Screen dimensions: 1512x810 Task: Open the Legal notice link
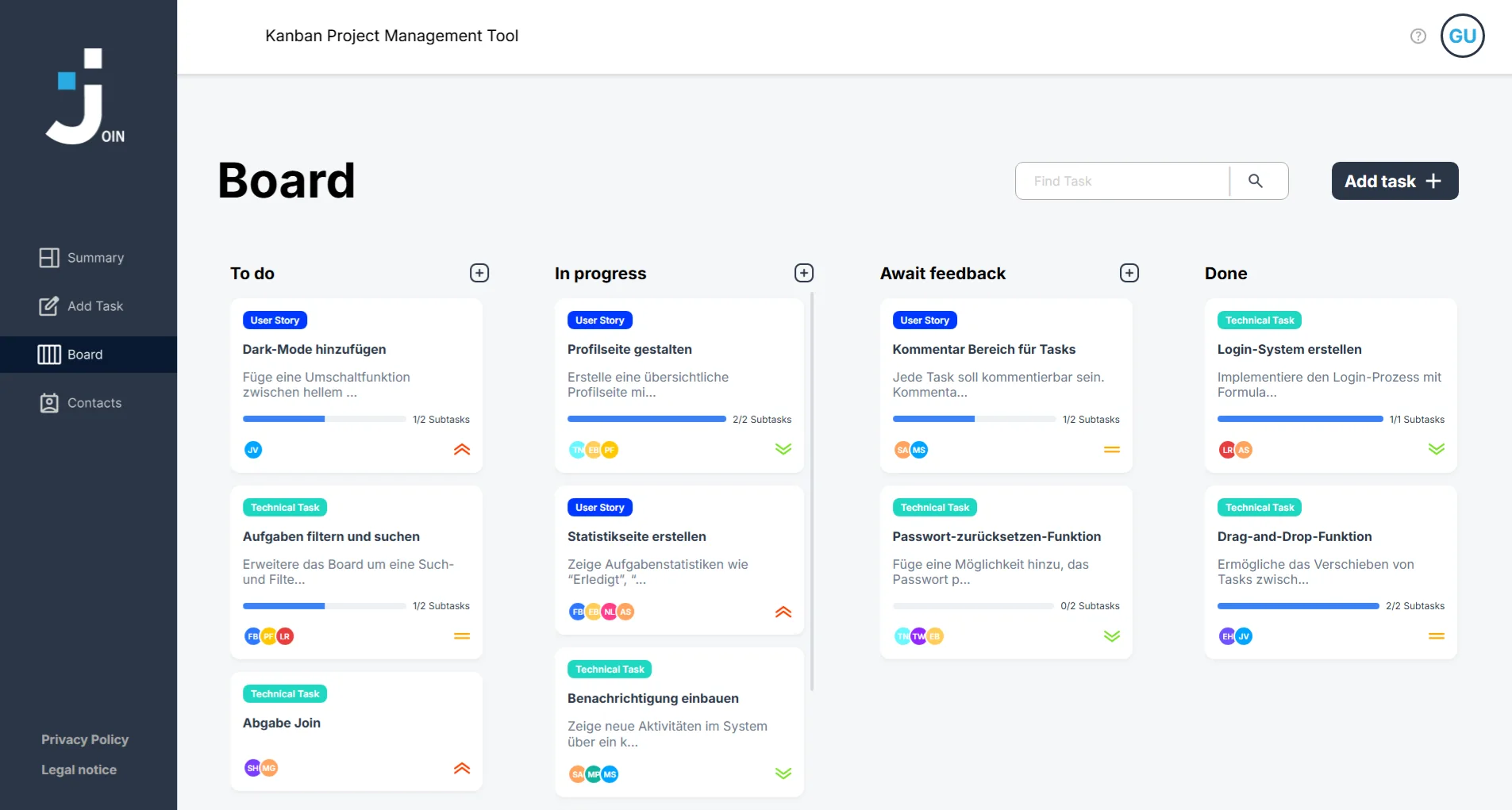[79, 770]
